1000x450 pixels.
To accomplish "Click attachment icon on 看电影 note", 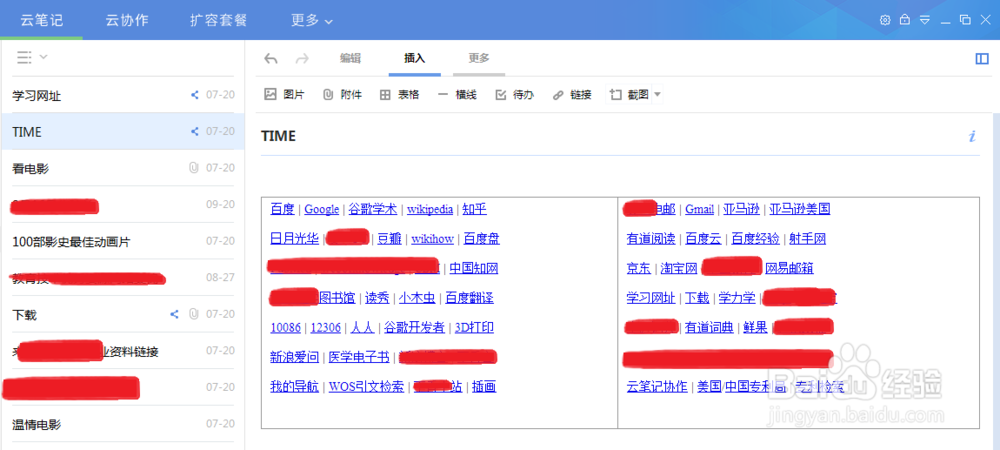I will click(194, 168).
